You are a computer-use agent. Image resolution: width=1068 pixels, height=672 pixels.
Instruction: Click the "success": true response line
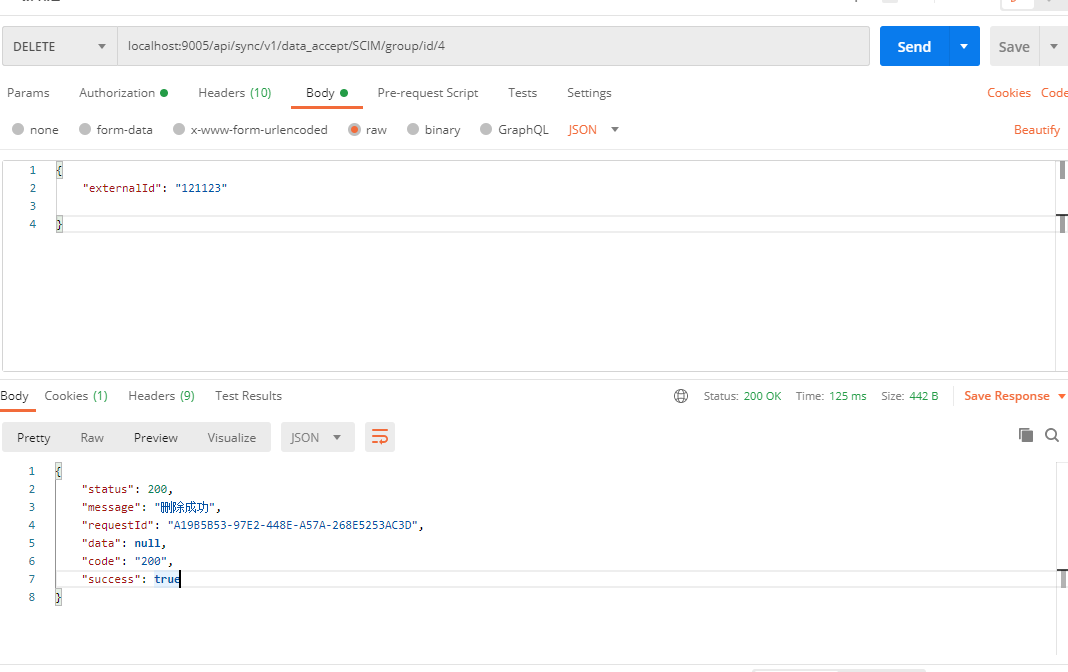131,579
